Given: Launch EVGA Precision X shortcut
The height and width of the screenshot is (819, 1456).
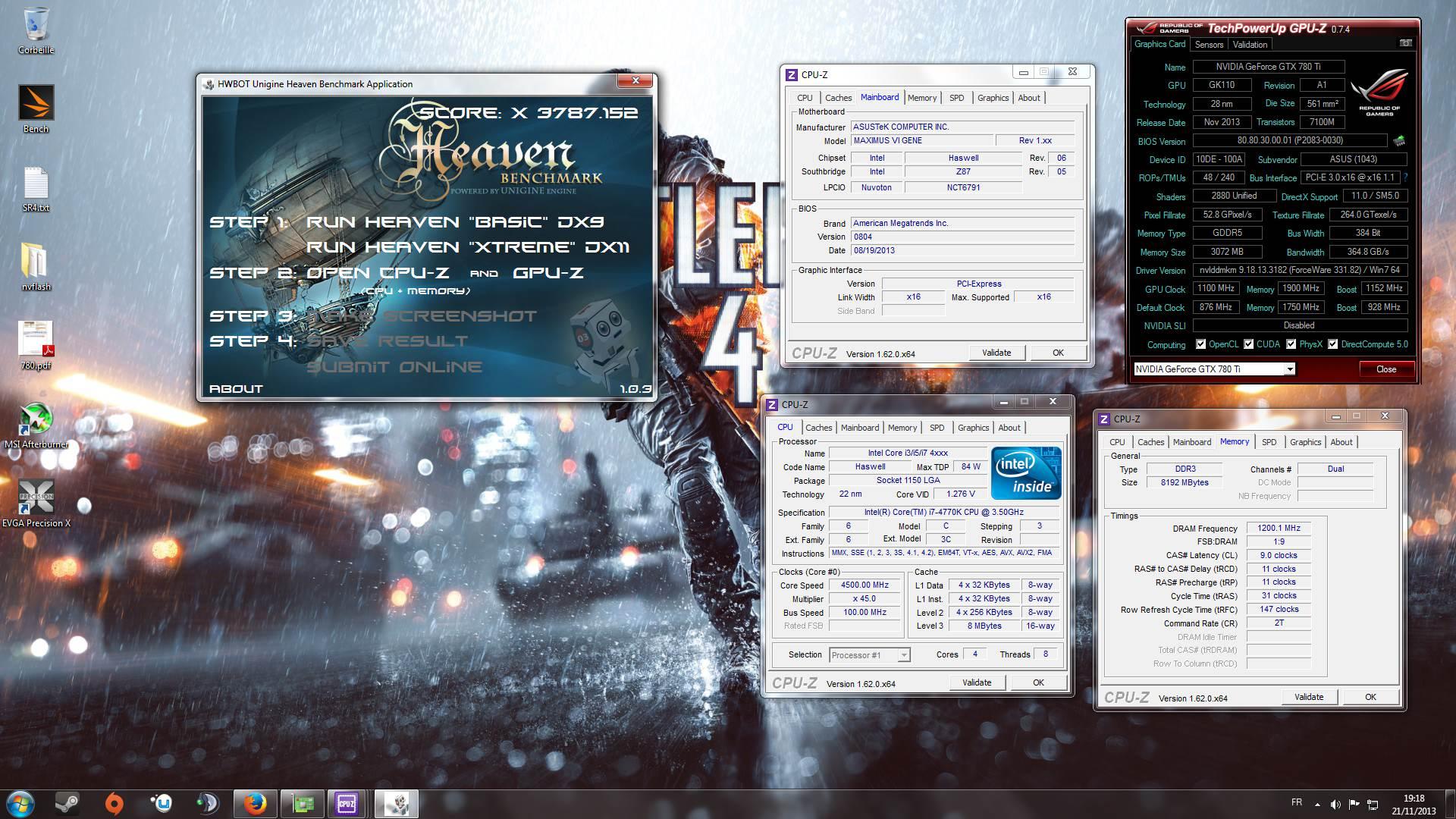Looking at the screenshot, I should click(x=36, y=504).
